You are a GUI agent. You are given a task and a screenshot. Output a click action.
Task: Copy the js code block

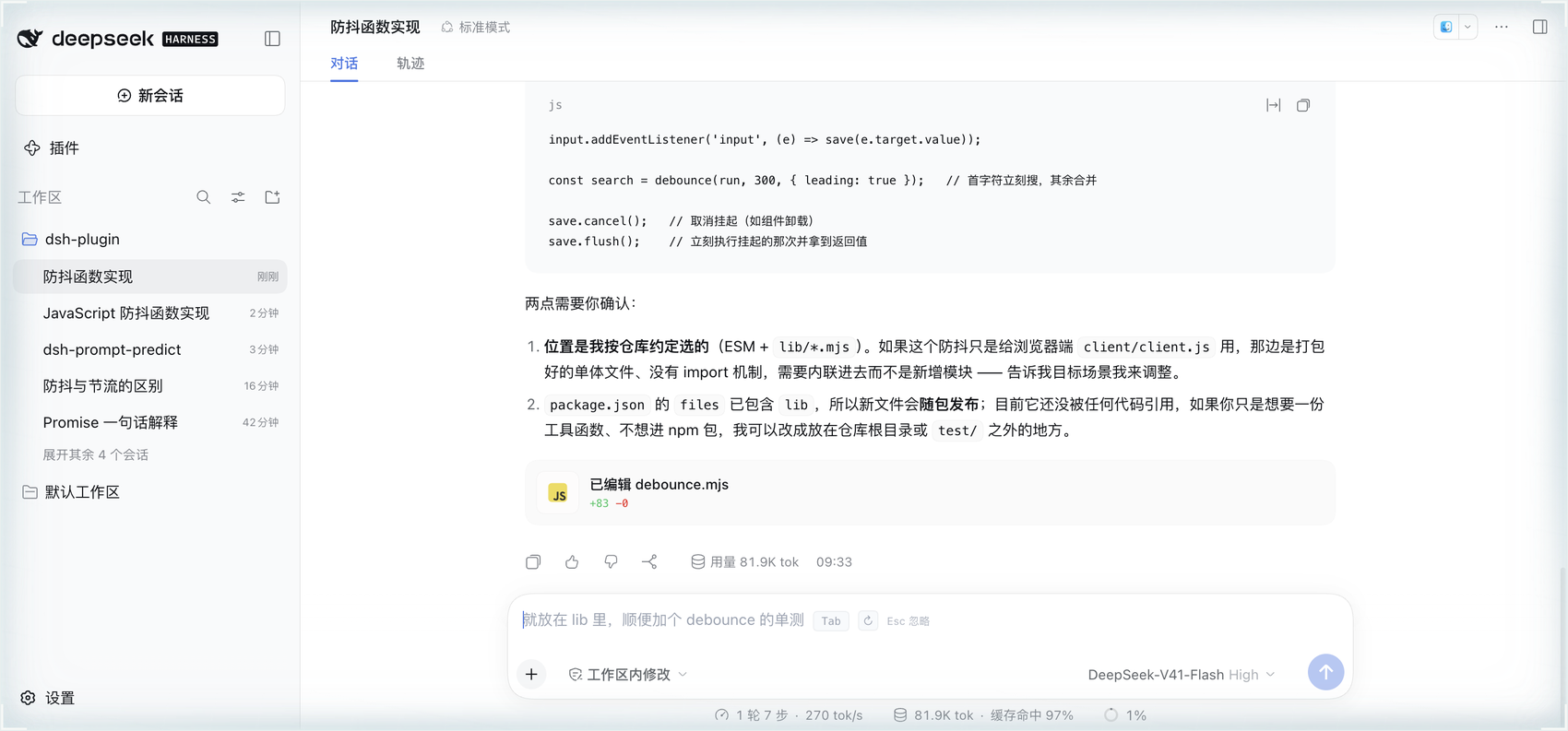pos(1303,105)
